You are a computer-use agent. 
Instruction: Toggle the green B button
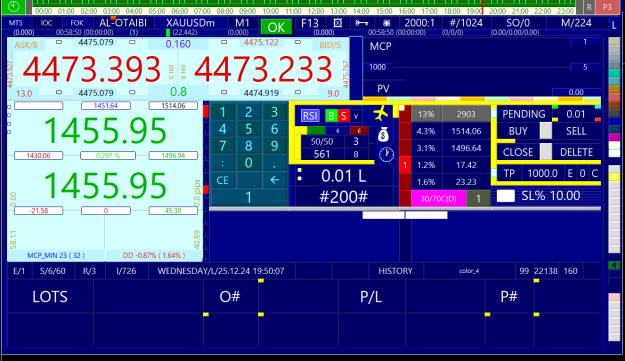pos(331,116)
